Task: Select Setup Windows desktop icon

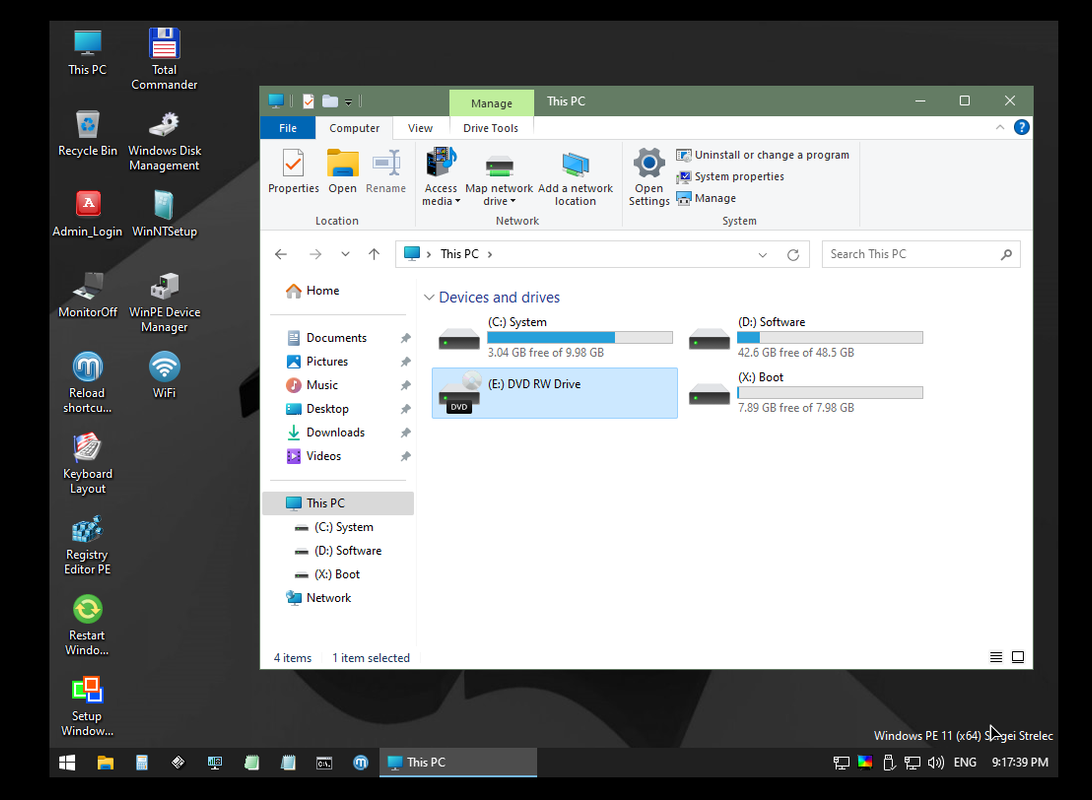Action: [88, 706]
